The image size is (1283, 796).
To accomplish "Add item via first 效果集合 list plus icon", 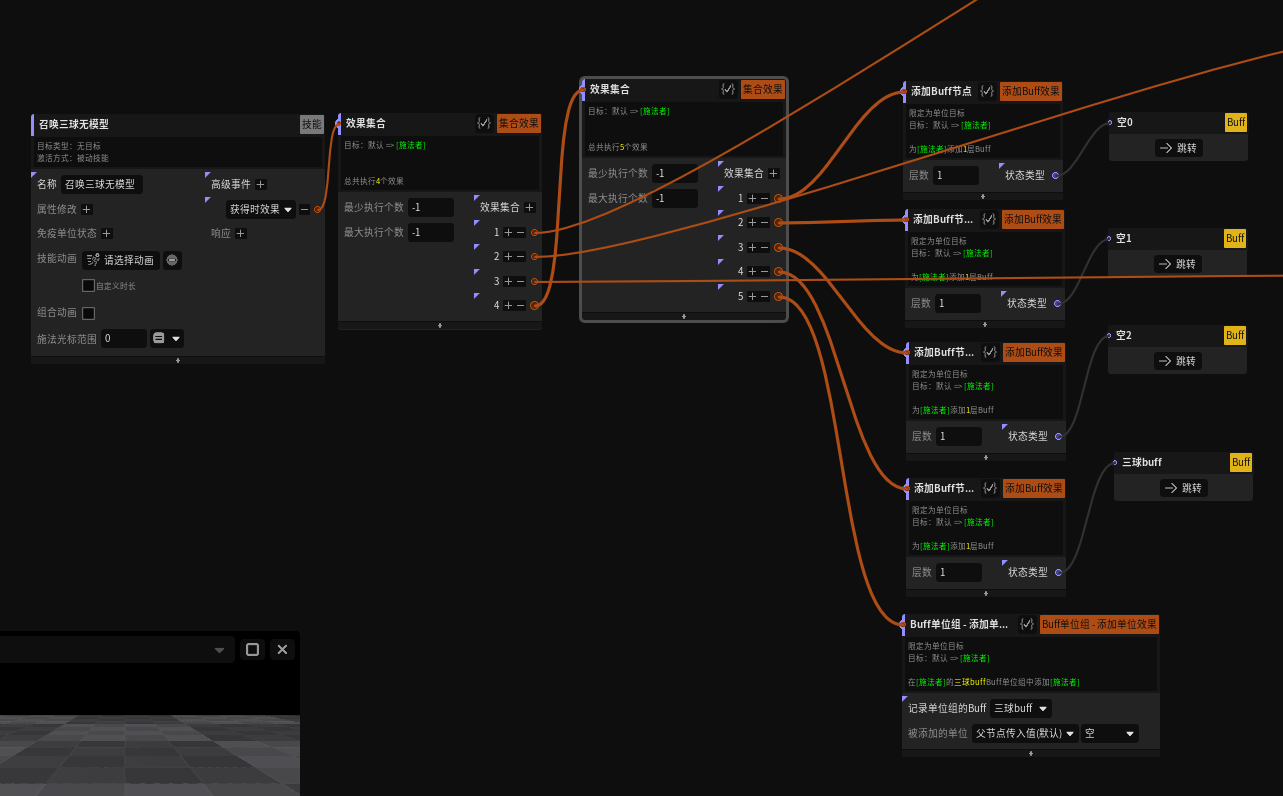I will (529, 207).
